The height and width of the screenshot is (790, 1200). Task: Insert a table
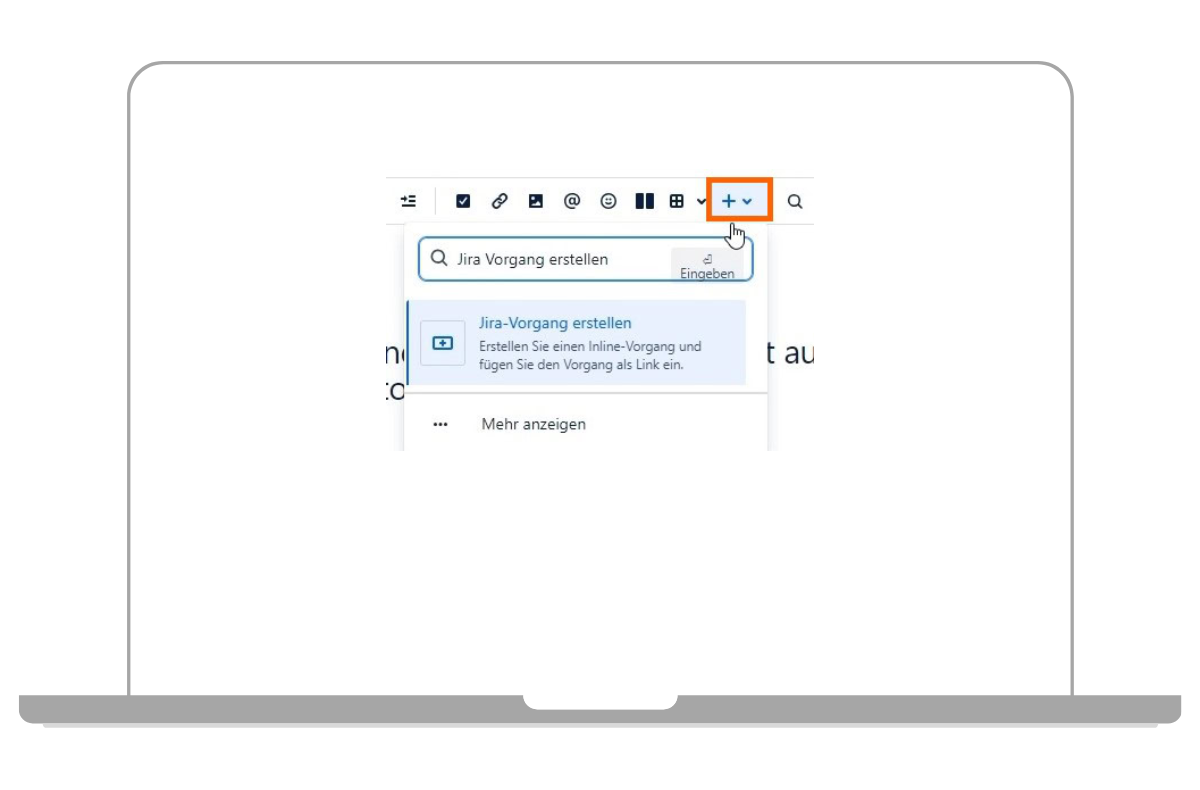[676, 200]
